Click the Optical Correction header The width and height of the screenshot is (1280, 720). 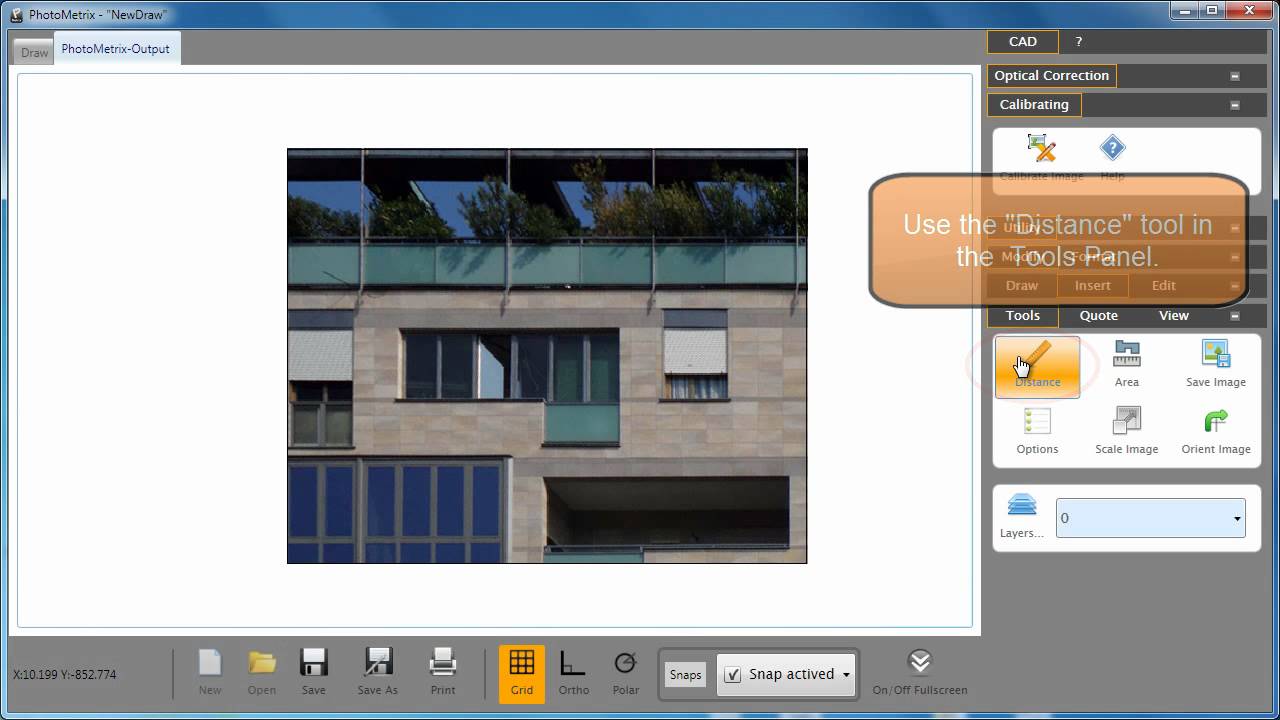(1051, 76)
